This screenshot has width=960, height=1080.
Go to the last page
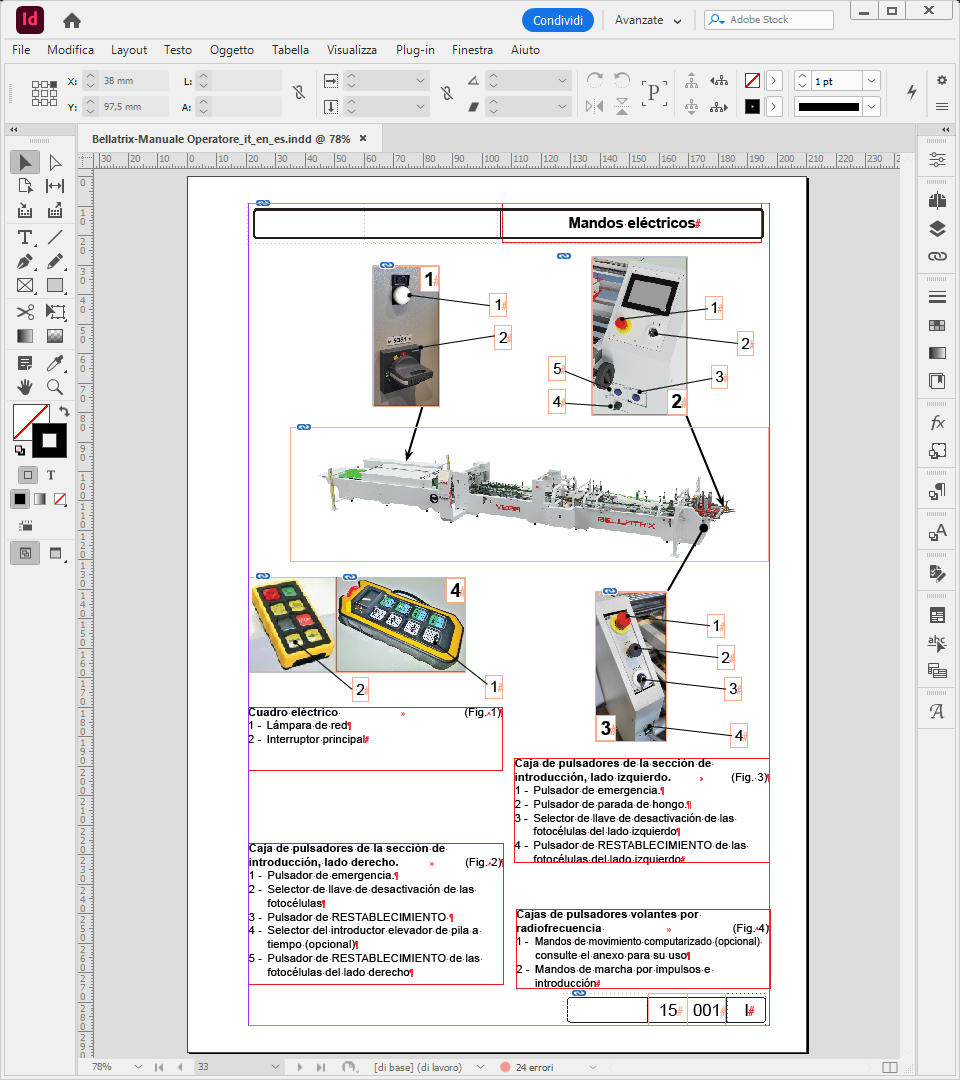point(320,1066)
